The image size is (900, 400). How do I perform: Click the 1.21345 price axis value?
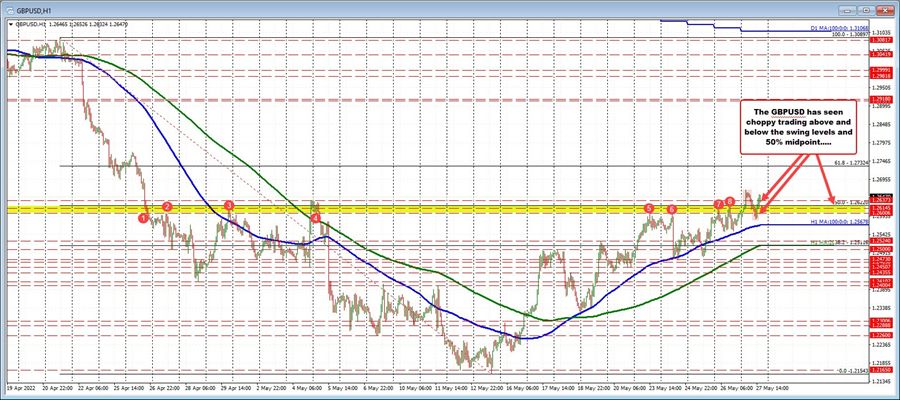882,382
